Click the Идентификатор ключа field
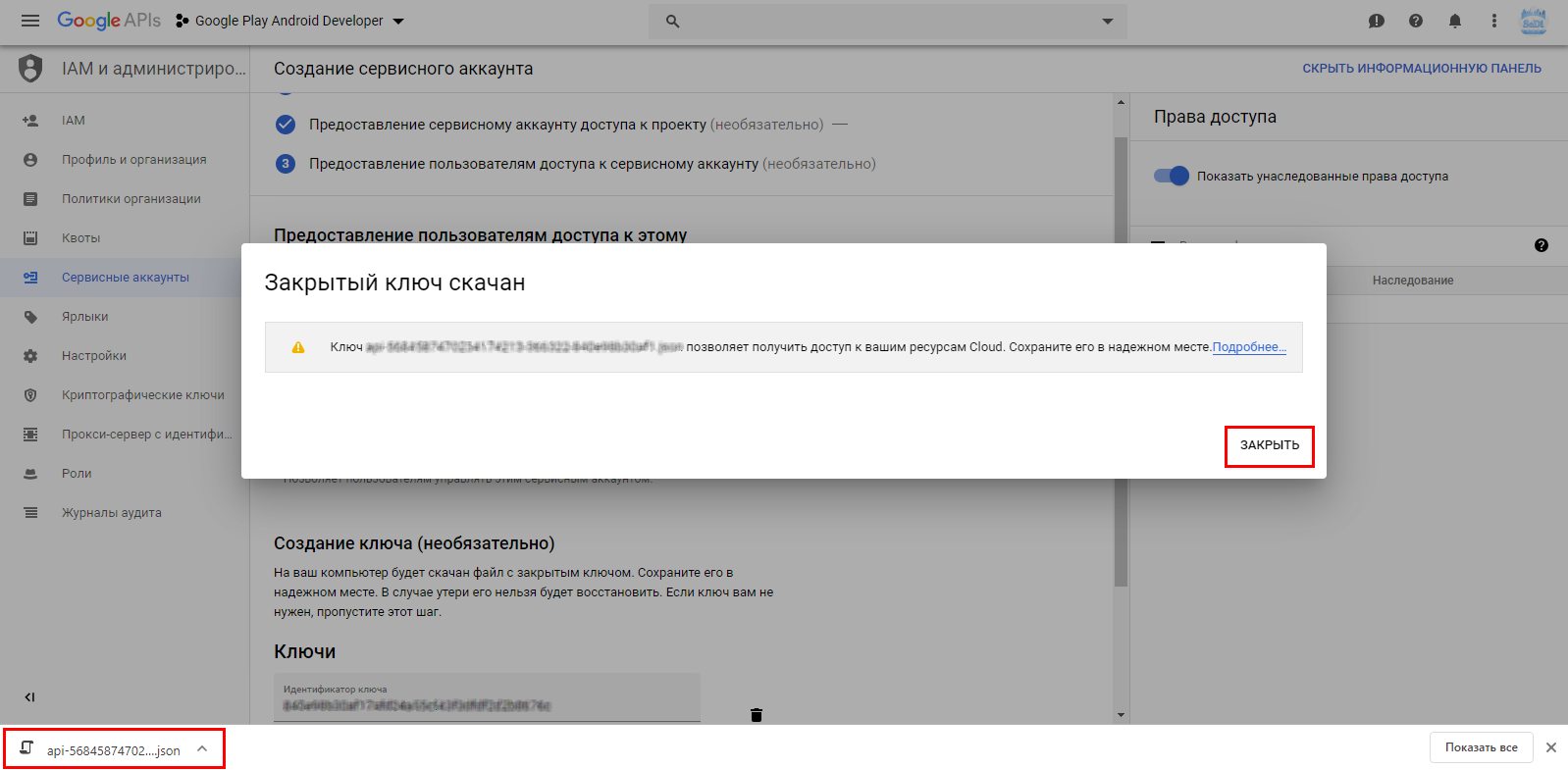 point(487,697)
